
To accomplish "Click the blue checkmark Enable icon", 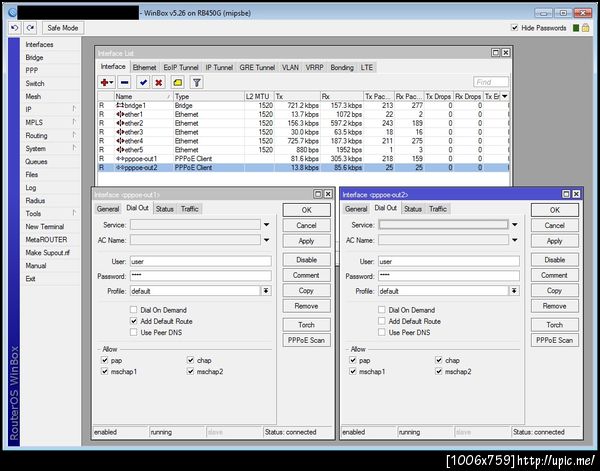I will [x=143, y=82].
